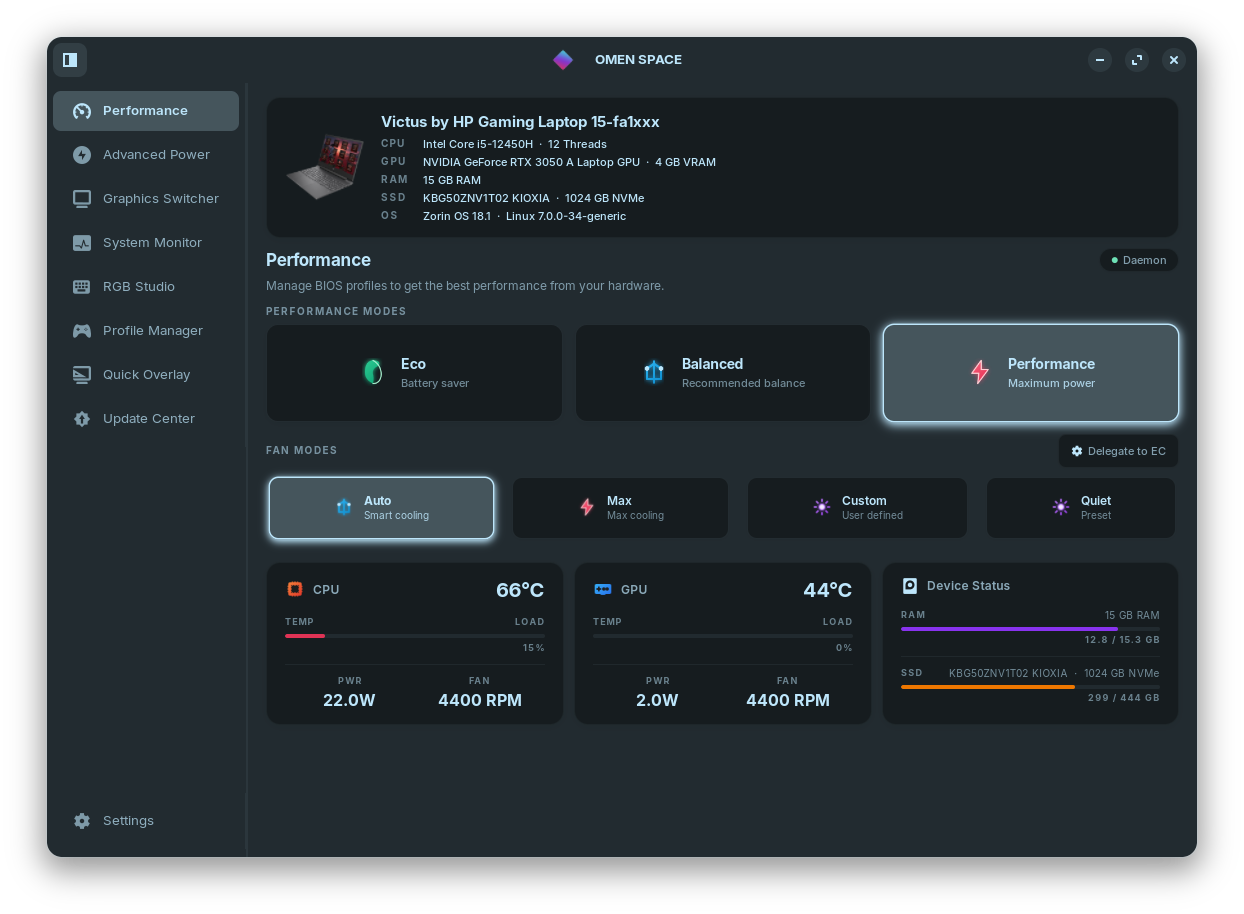1244x914 pixels.
Task: Click the orange CPU chip icon
Action: pos(295,589)
